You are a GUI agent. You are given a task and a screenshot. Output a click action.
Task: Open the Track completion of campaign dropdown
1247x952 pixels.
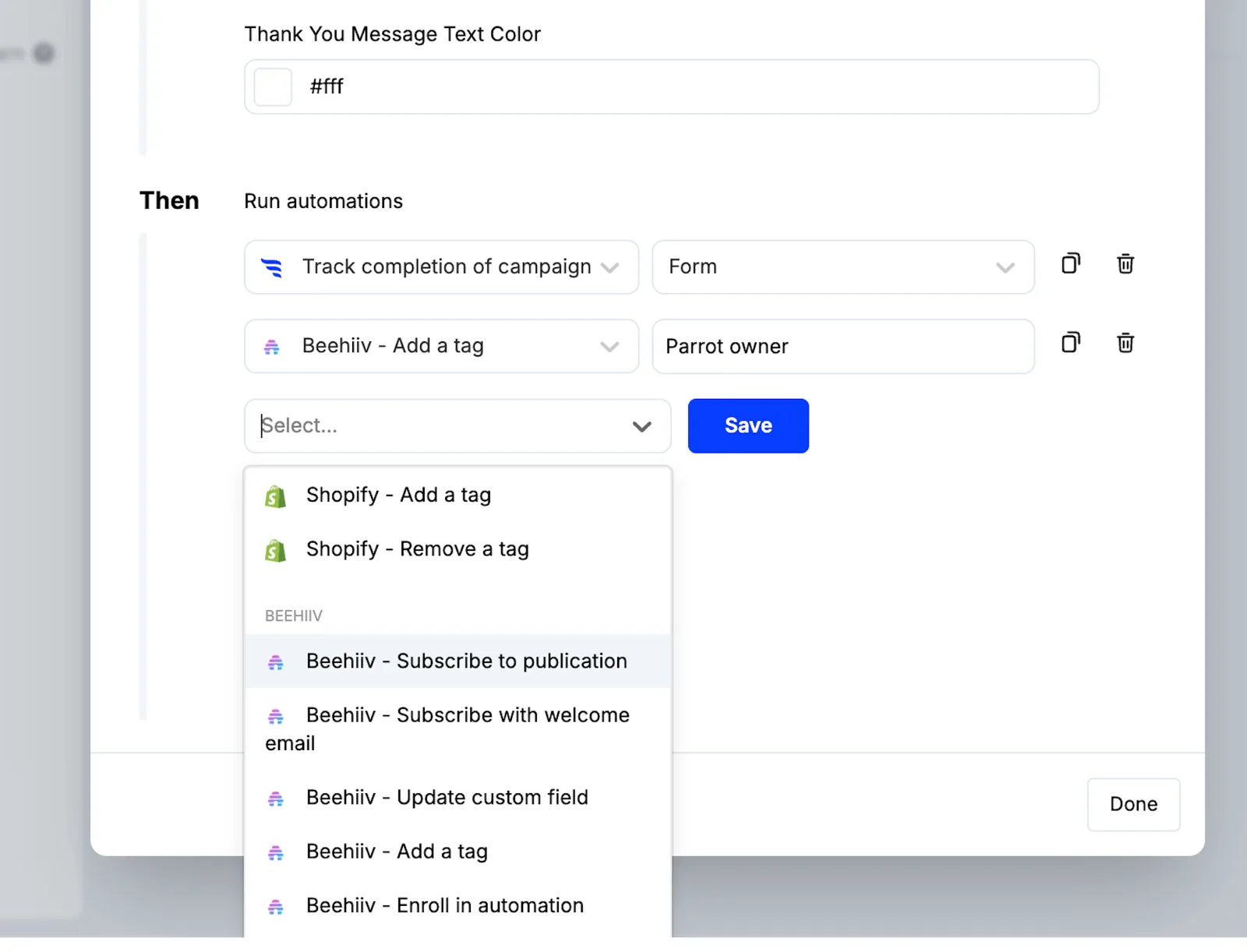point(441,267)
